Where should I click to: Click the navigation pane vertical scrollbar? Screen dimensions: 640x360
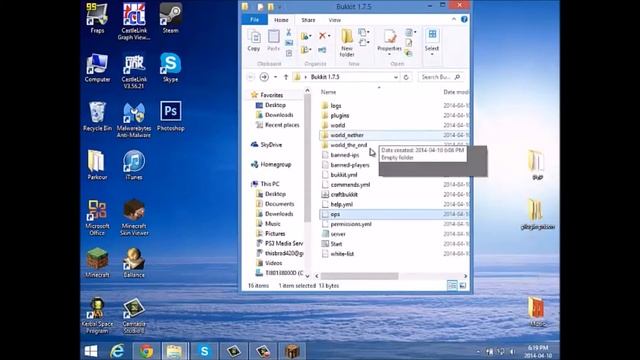(x=307, y=158)
